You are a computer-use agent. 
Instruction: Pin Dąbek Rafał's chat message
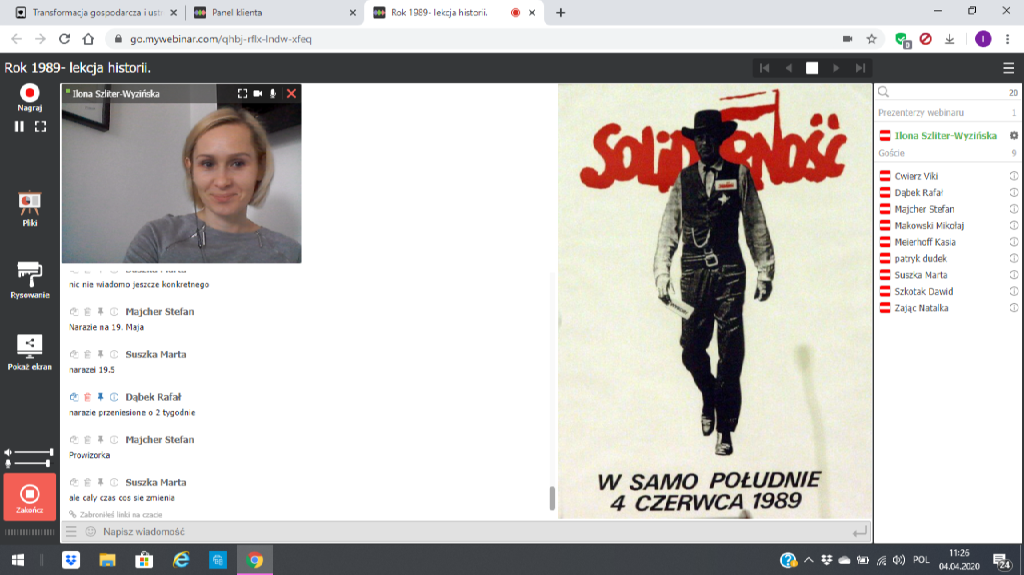pos(100,397)
